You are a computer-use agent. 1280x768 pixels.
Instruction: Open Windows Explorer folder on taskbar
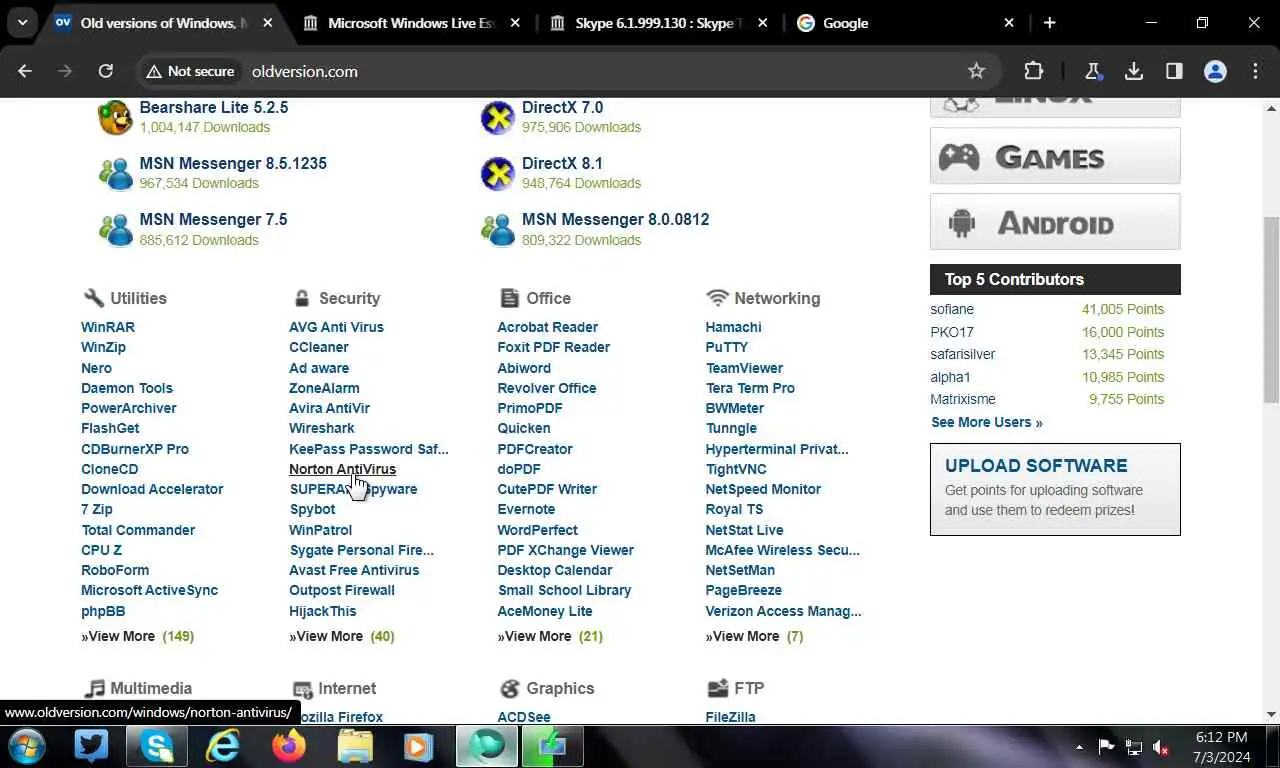[x=355, y=747]
